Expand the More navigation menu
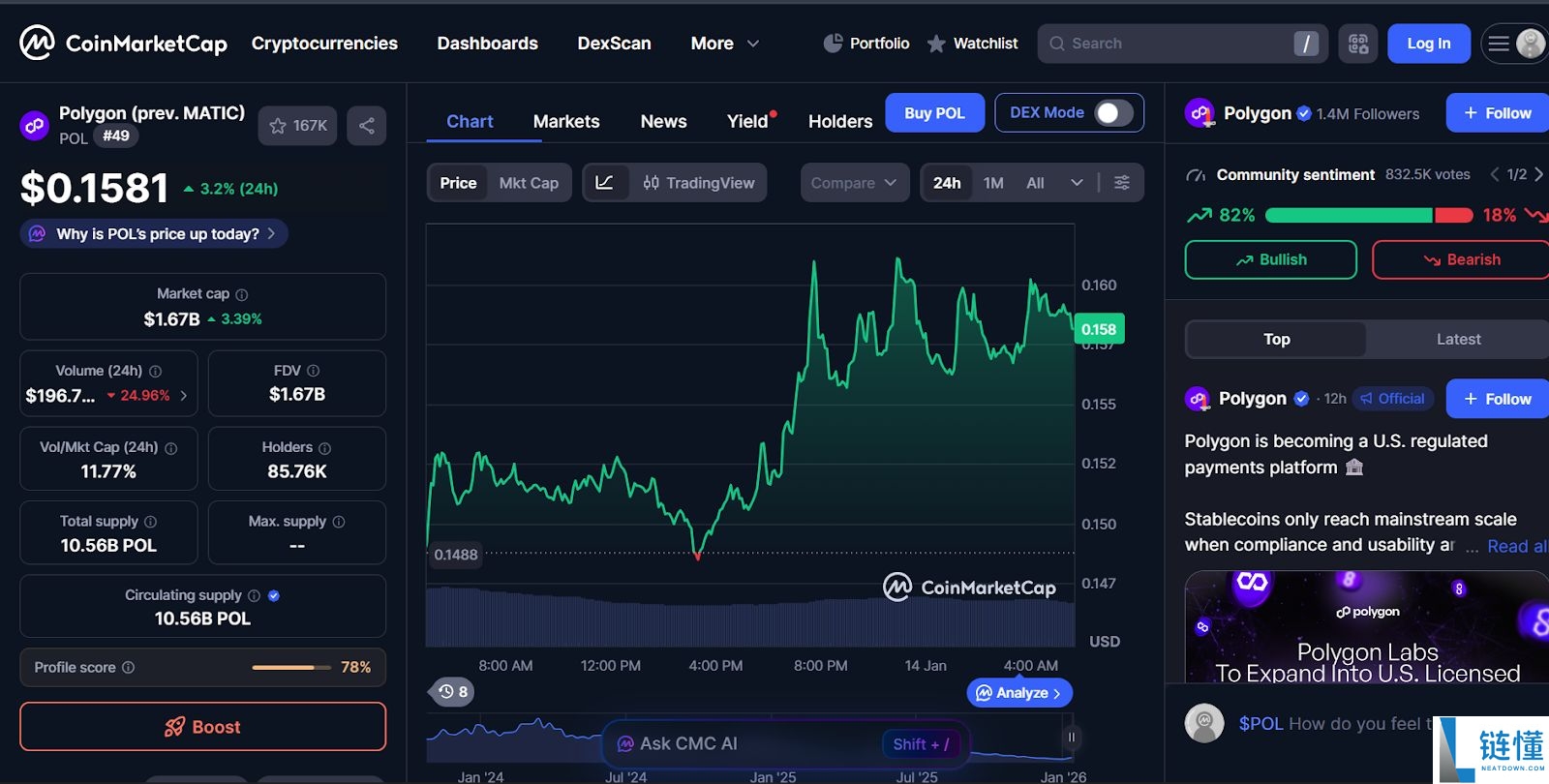Image resolution: width=1549 pixels, height=784 pixels. tap(724, 44)
